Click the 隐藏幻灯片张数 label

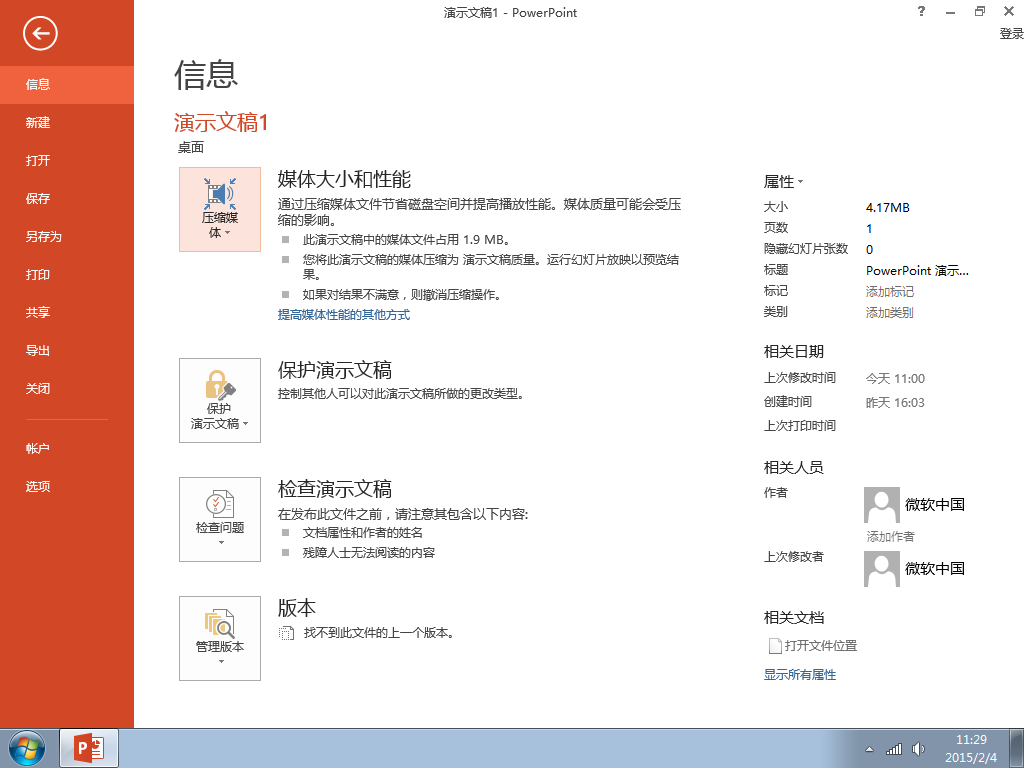coord(806,249)
